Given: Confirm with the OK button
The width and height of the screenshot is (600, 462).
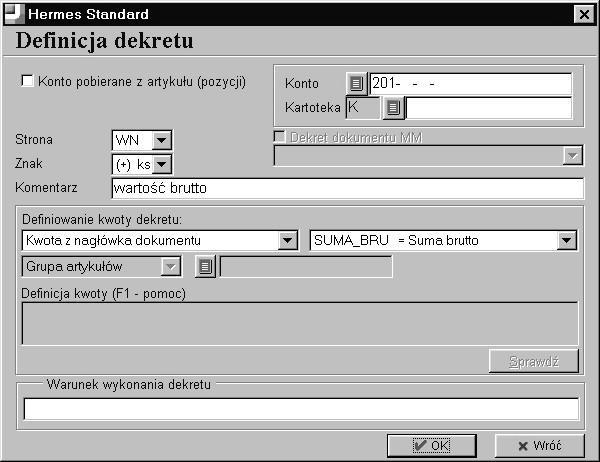Looking at the screenshot, I should [x=432, y=446].
